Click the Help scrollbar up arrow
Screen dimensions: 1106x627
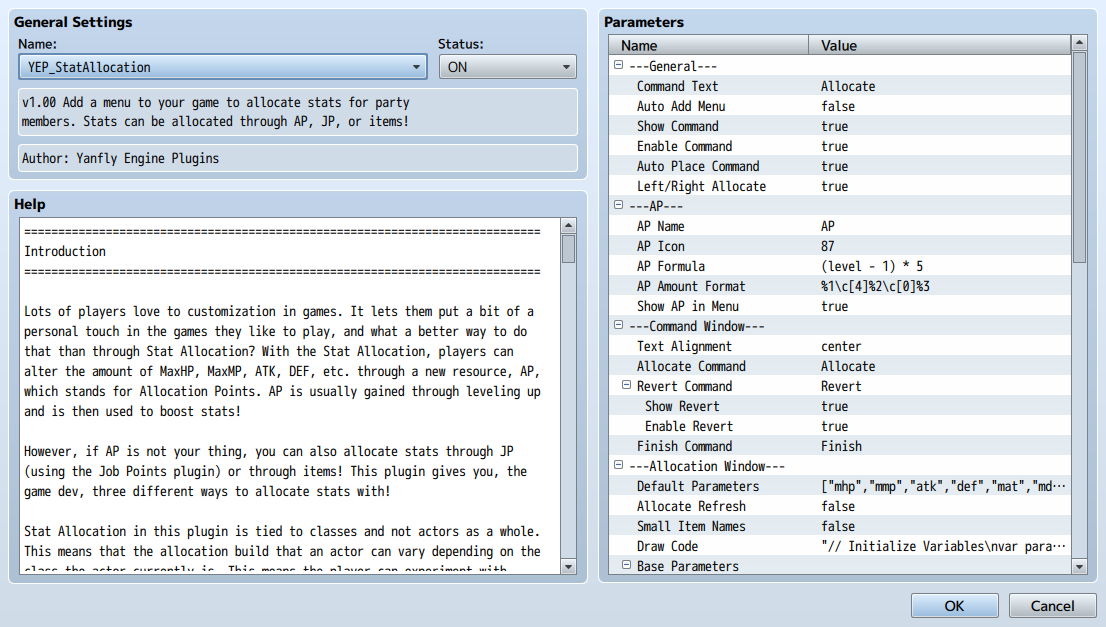point(569,226)
